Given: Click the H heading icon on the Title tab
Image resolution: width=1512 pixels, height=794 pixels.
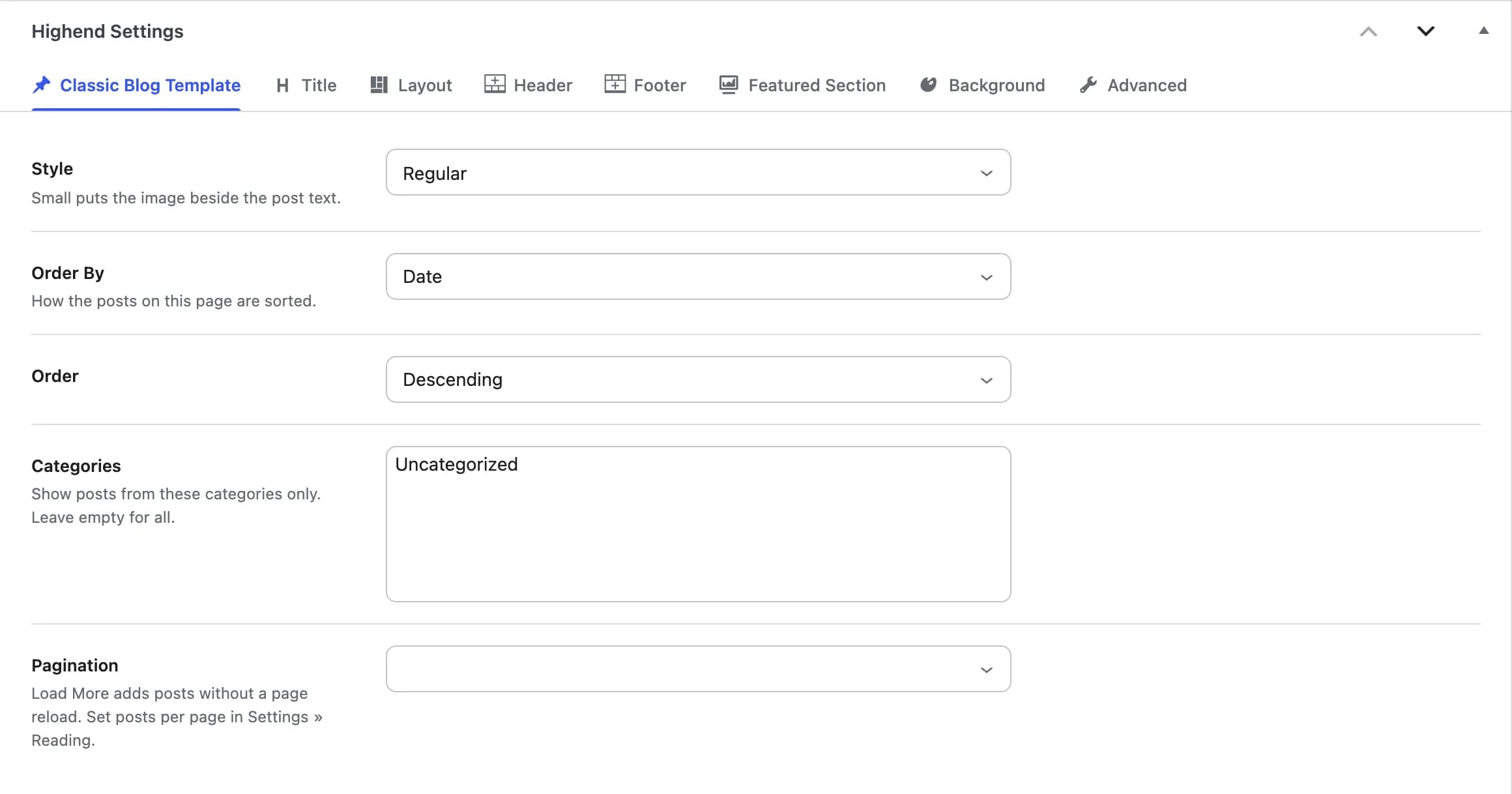Looking at the screenshot, I should pos(282,85).
